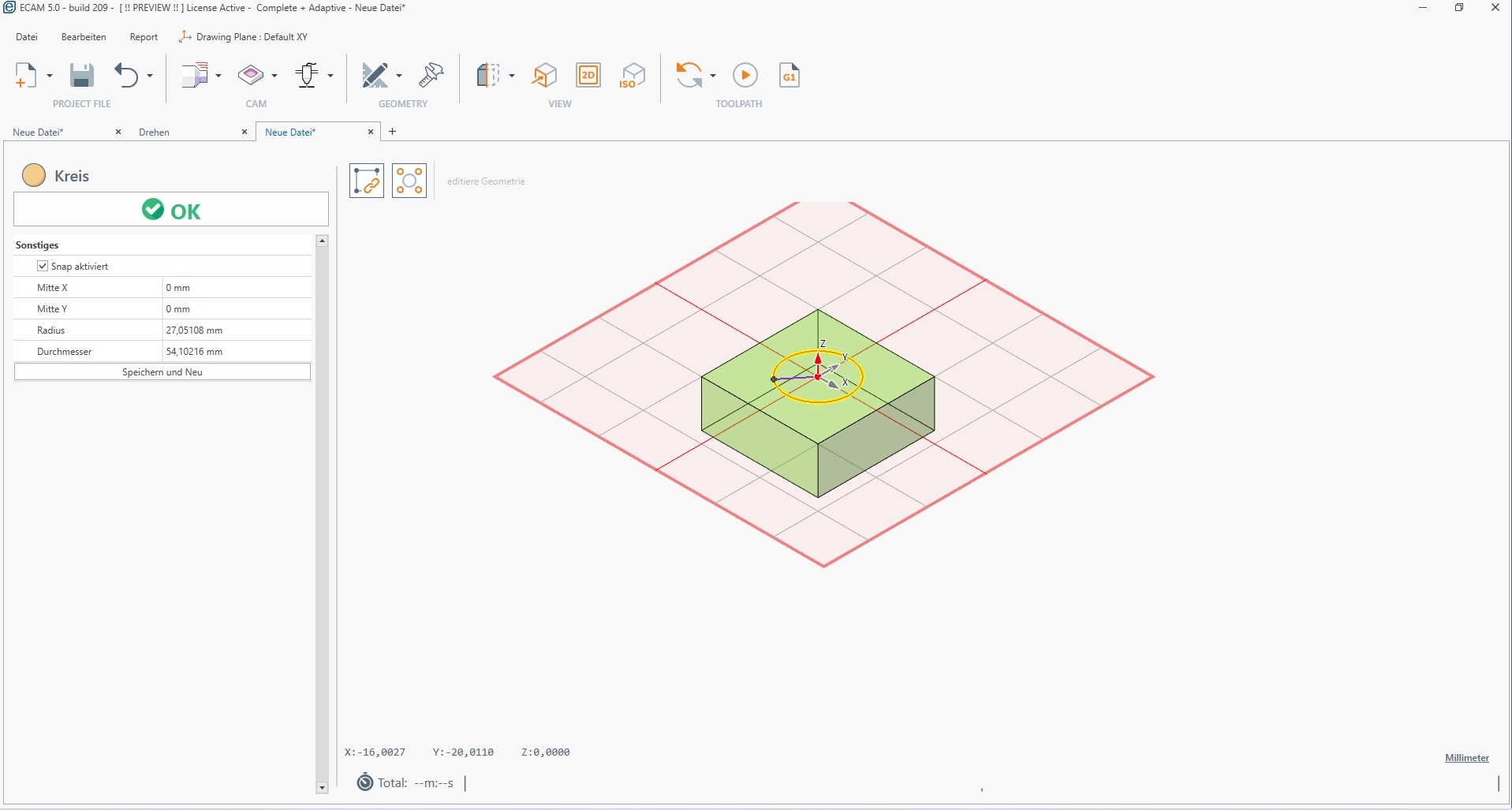Click the Millimeter units link
Screen dimensions: 1512x810
coord(1466,758)
